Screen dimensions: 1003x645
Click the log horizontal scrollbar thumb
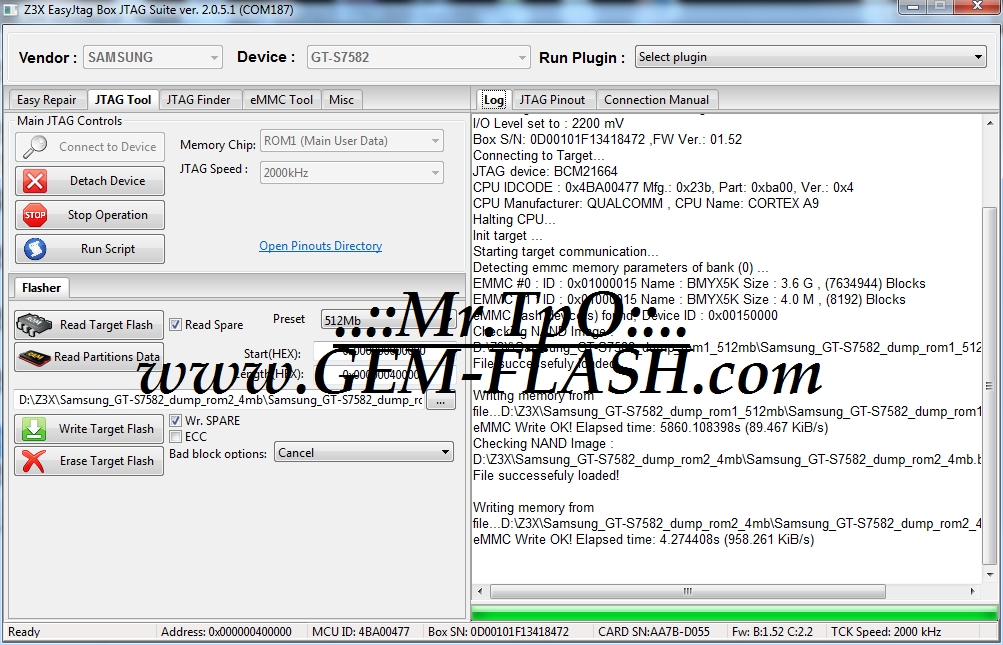[688, 591]
